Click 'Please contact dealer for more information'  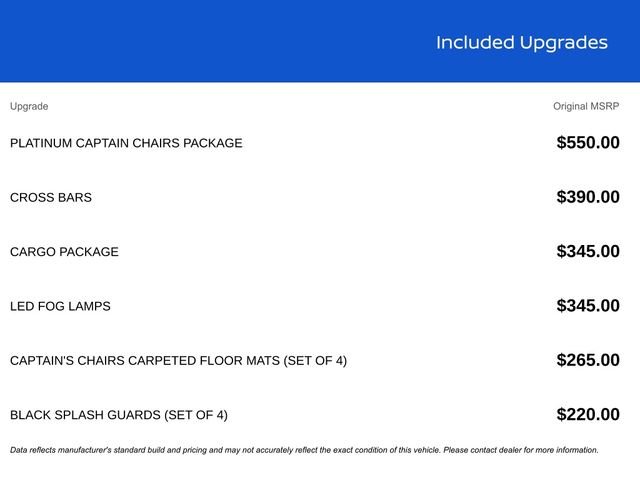[x=520, y=450]
